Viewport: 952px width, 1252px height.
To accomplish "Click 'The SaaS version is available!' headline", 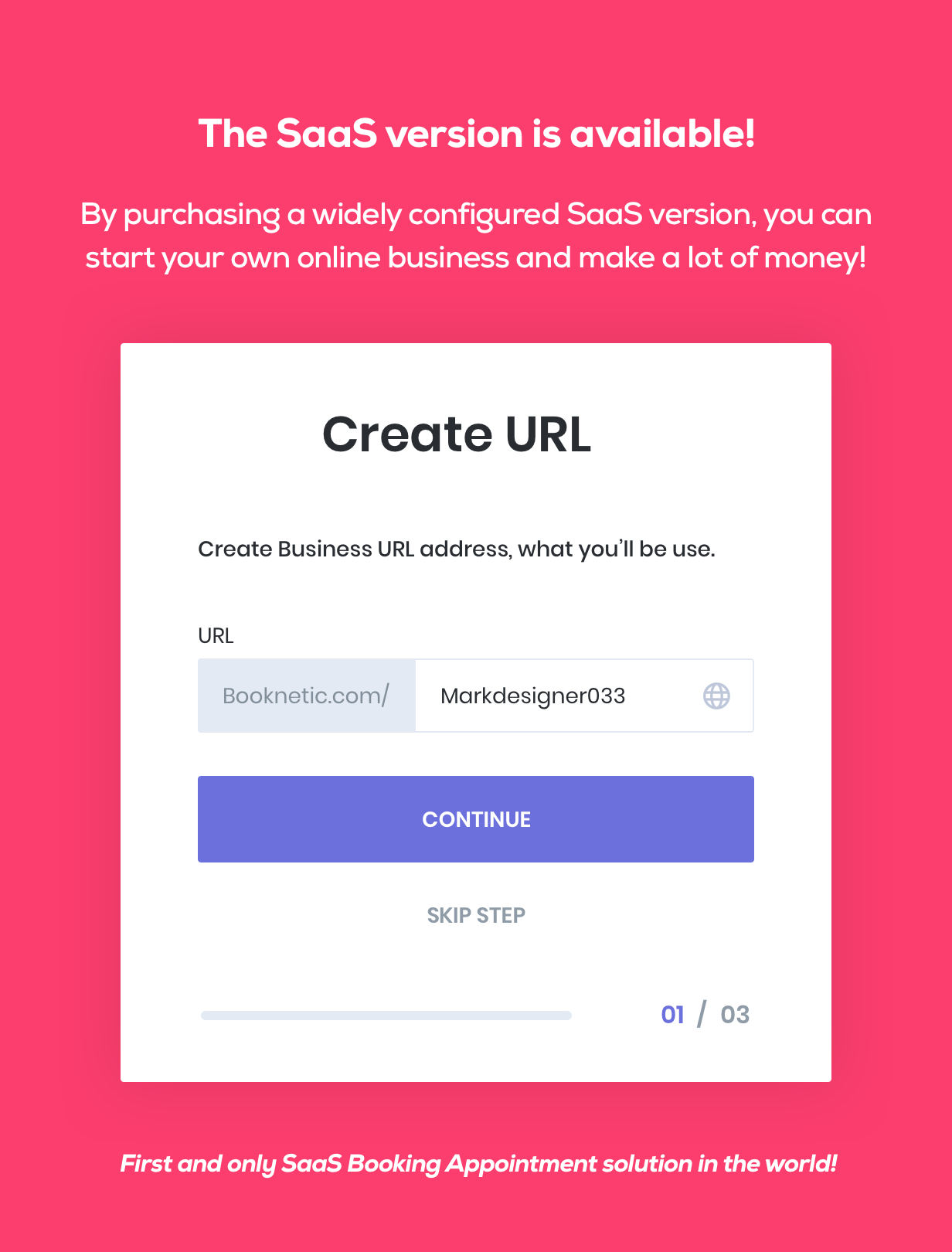I will click(476, 134).
